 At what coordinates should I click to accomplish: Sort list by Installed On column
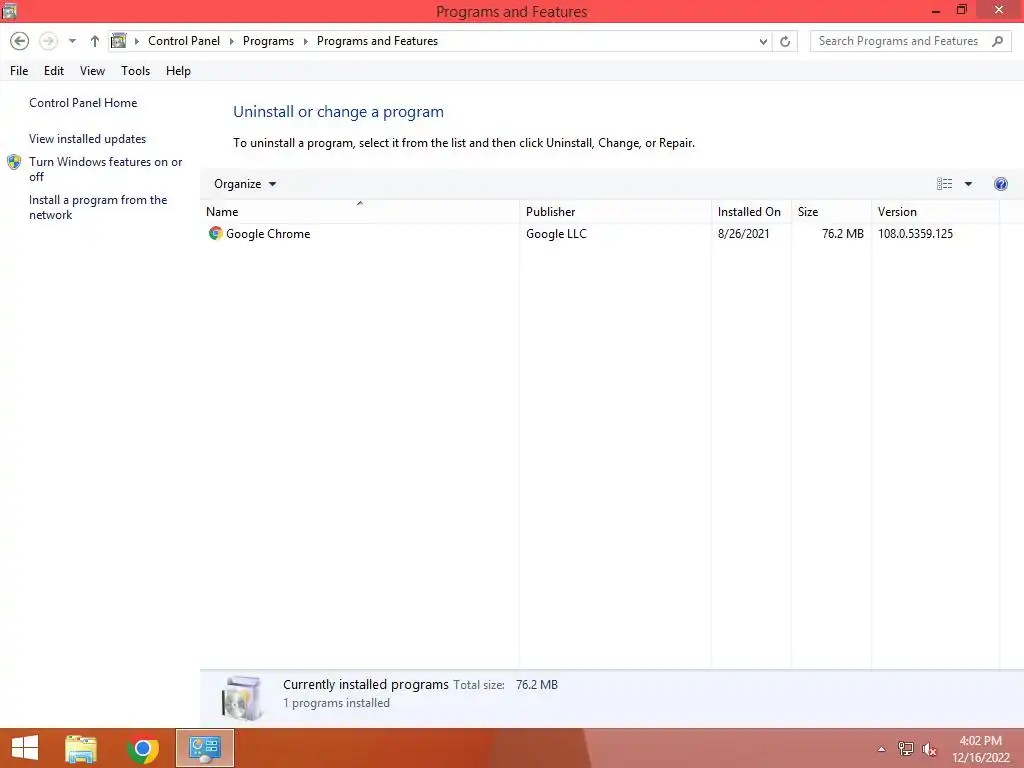click(751, 212)
